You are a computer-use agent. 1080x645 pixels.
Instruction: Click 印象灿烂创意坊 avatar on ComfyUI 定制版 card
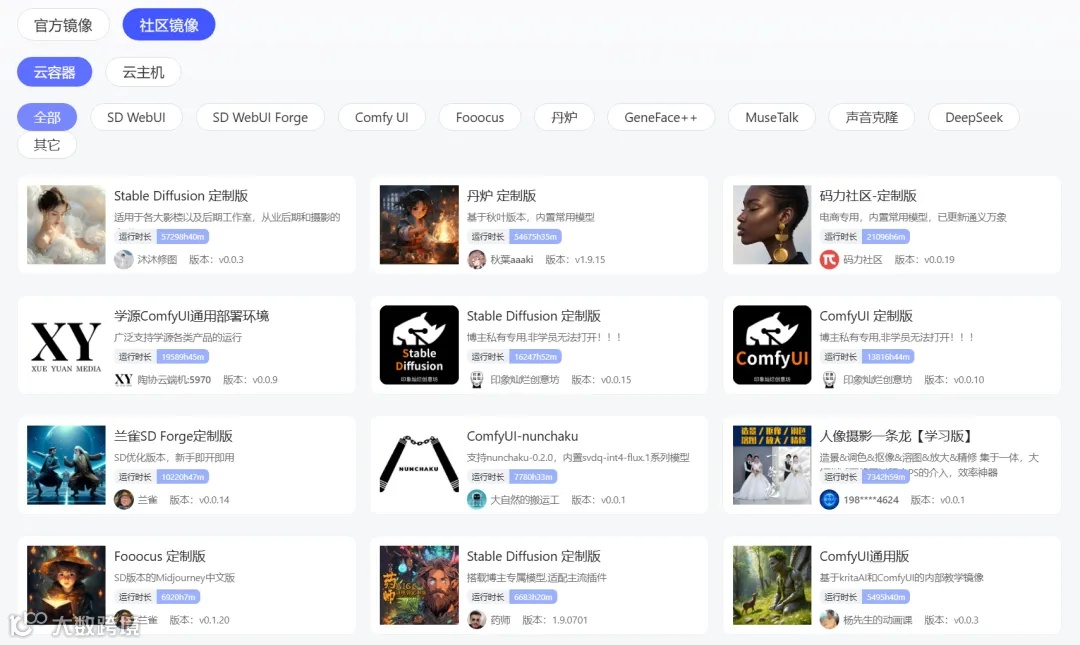[829, 379]
